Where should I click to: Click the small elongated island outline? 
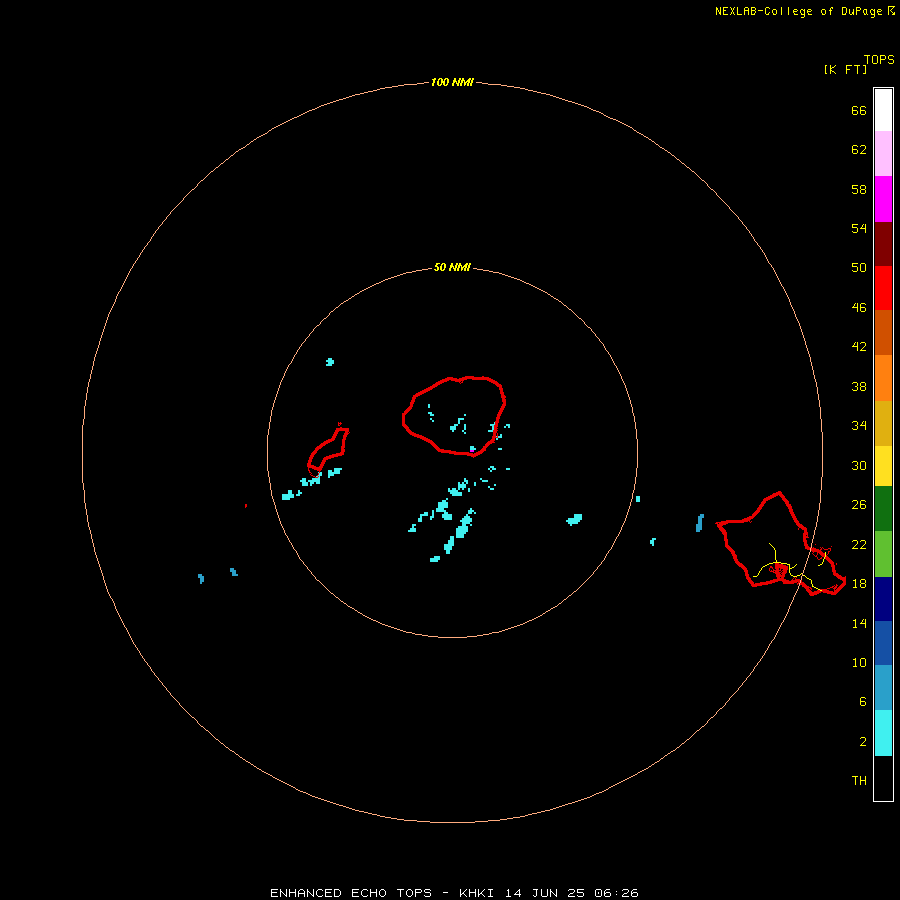[x=328, y=449]
